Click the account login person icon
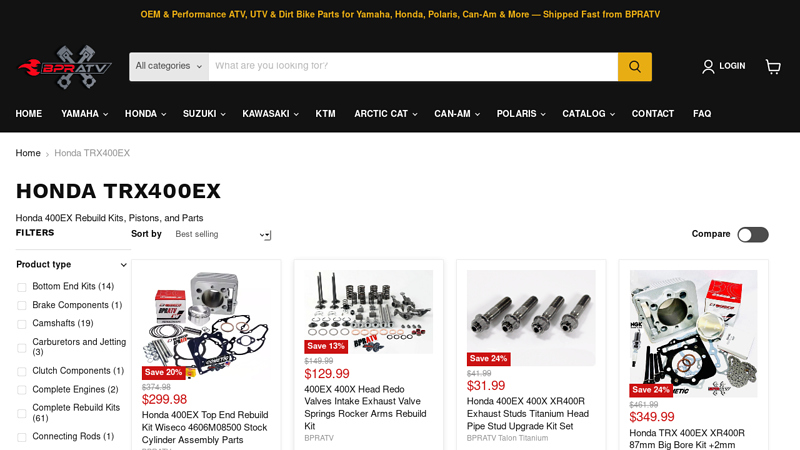The image size is (800, 450). pyautogui.click(x=708, y=66)
